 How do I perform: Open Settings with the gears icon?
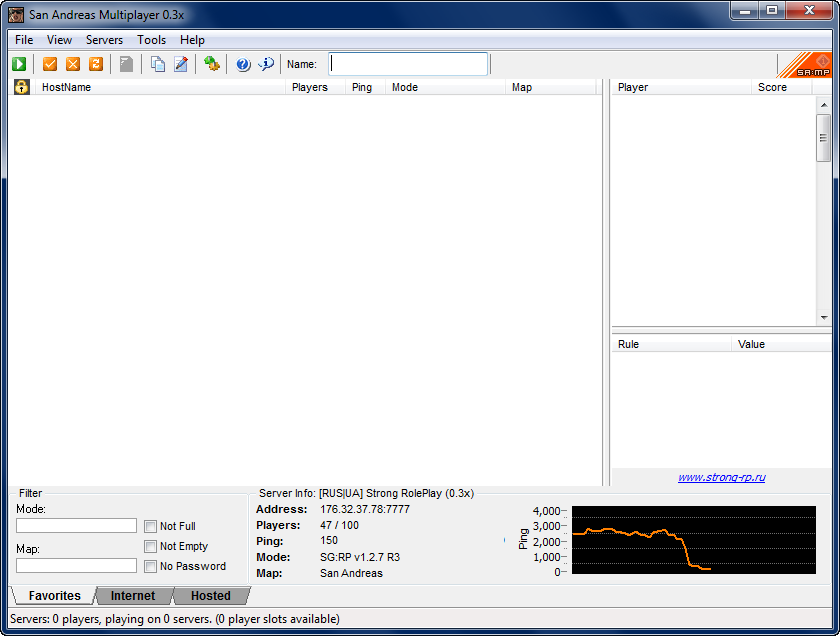[x=212, y=64]
